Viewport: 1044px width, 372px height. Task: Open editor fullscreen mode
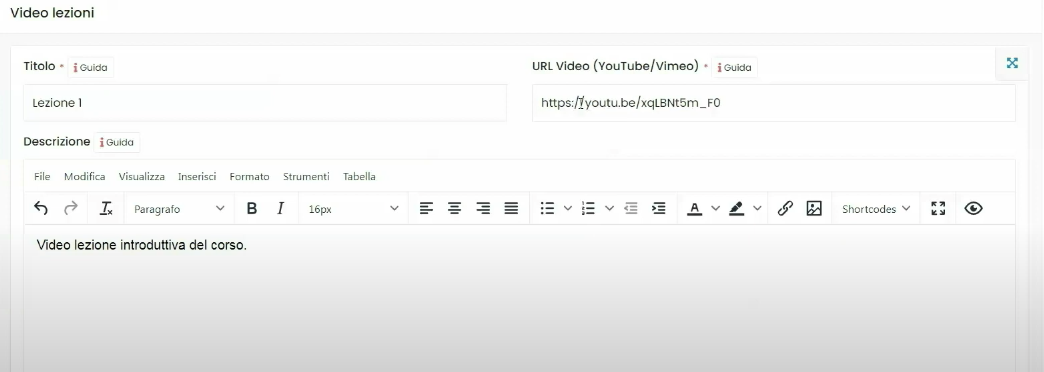click(x=938, y=209)
